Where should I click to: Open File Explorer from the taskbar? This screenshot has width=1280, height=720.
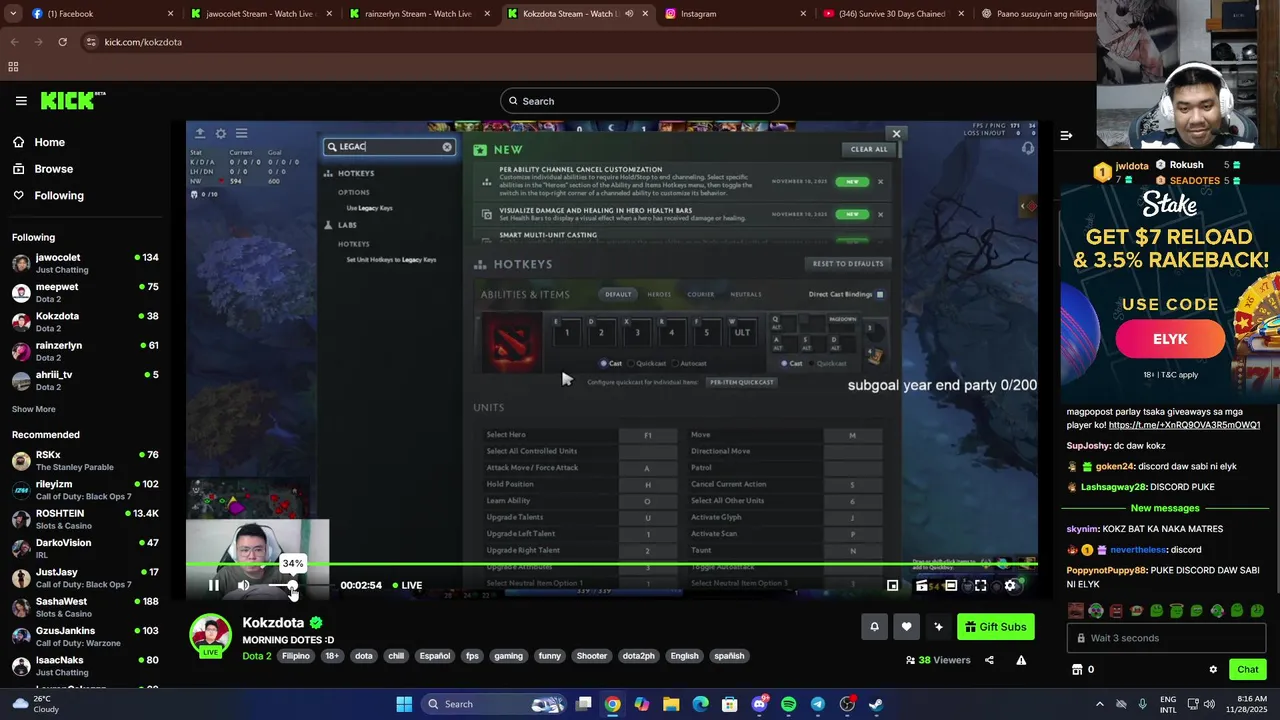tap(671, 704)
